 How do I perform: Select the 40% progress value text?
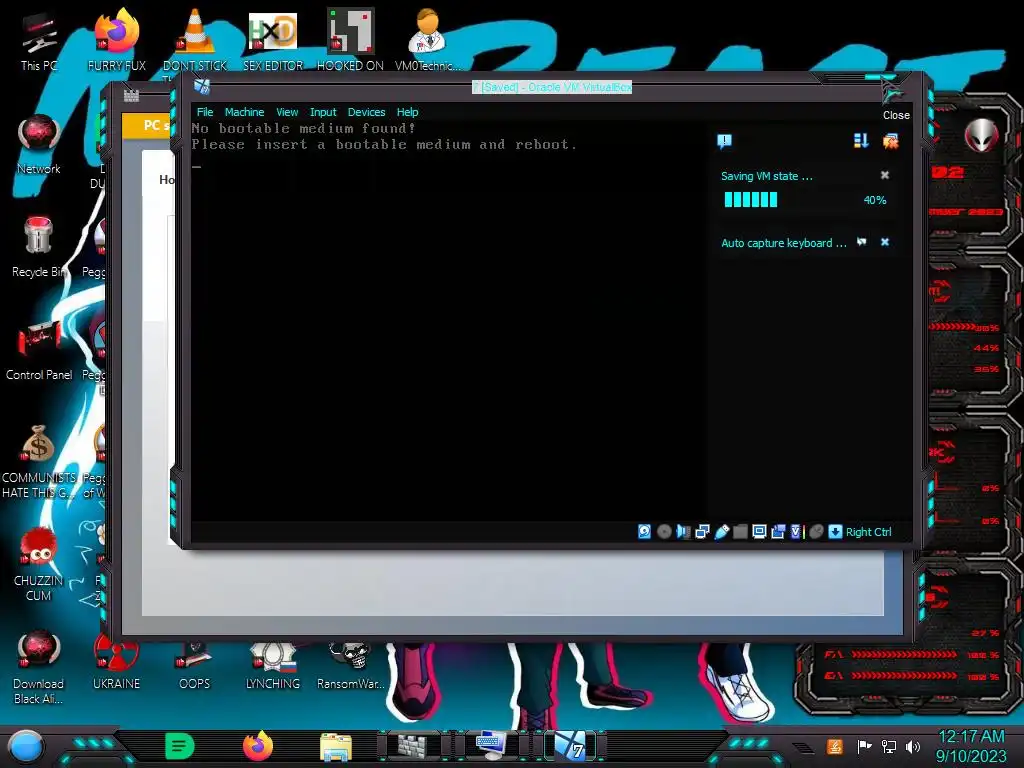[874, 200]
